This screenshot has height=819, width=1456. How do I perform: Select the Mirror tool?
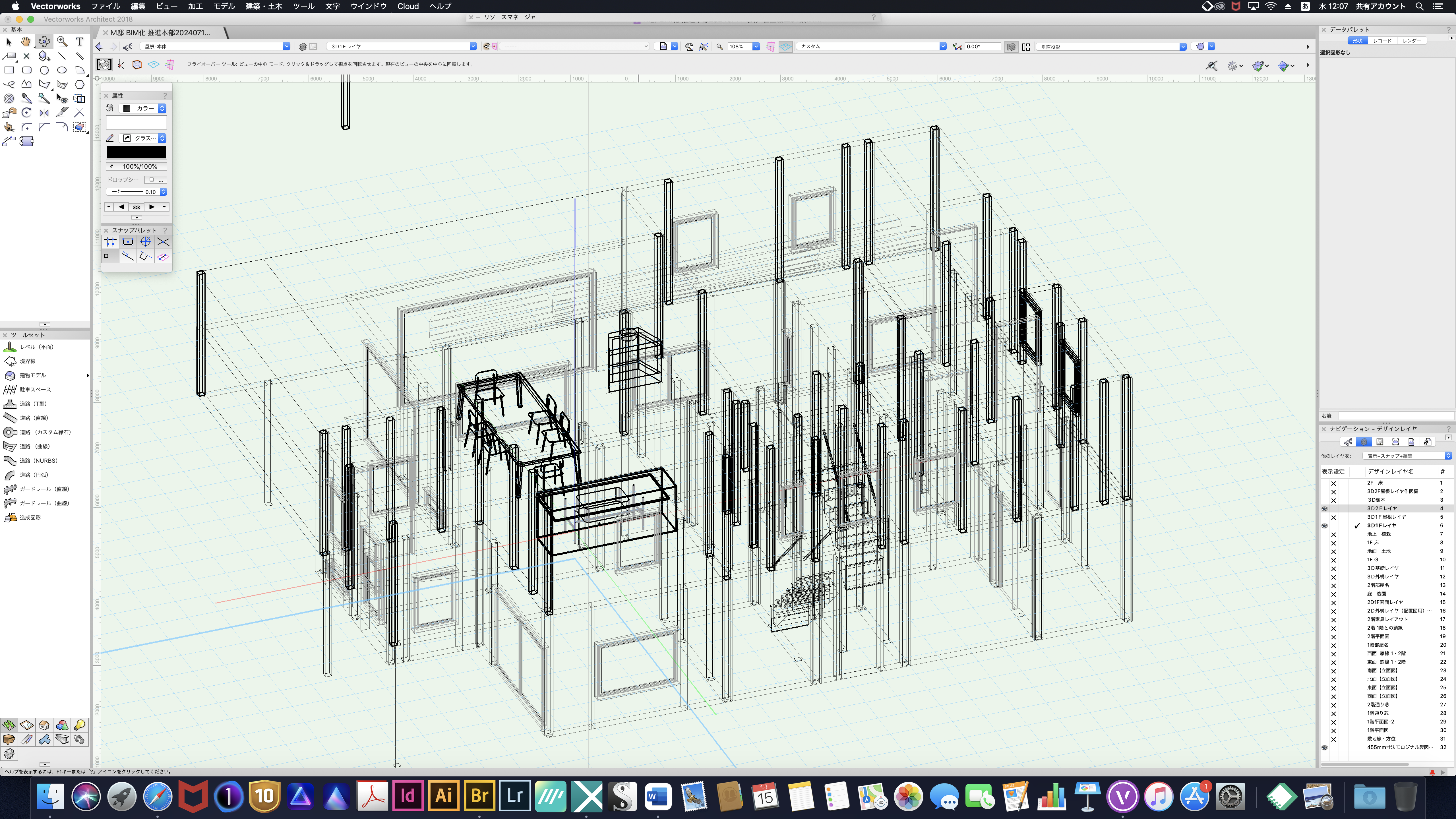click(x=44, y=113)
